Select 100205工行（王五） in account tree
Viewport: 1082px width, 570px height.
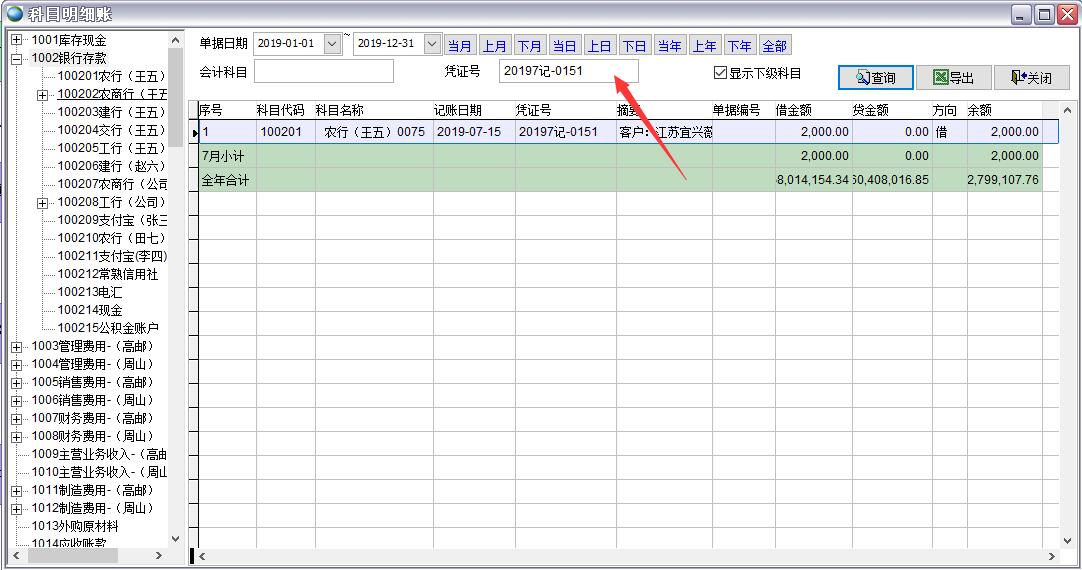110,148
